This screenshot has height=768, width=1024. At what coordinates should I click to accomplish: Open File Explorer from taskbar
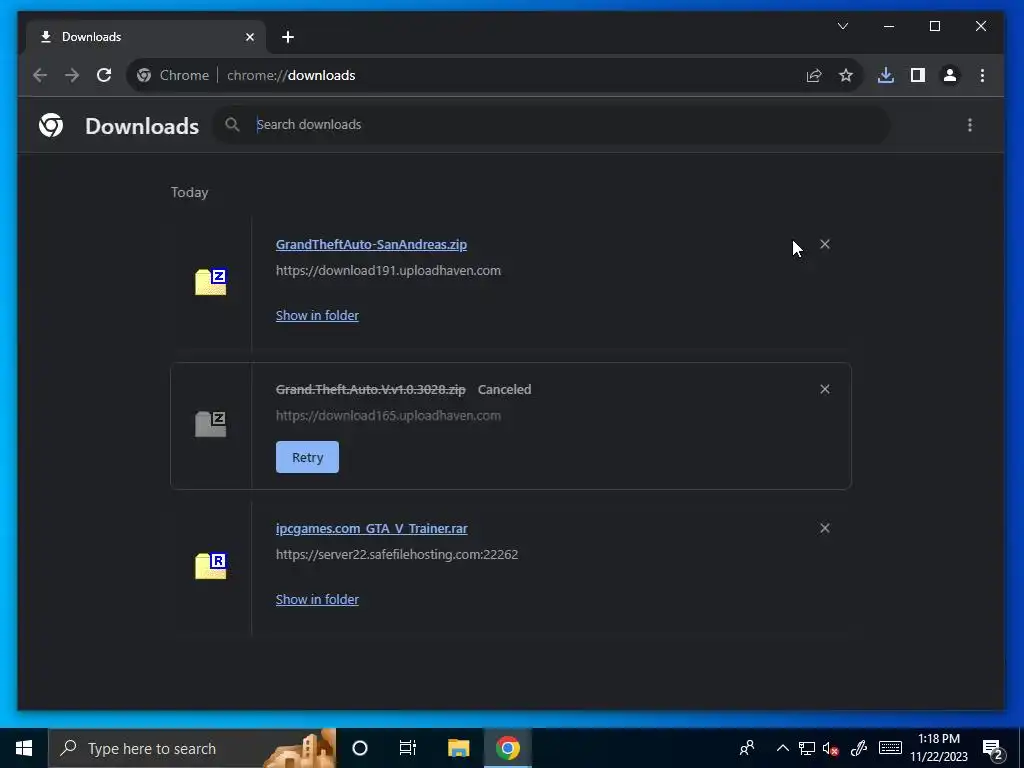pos(458,748)
